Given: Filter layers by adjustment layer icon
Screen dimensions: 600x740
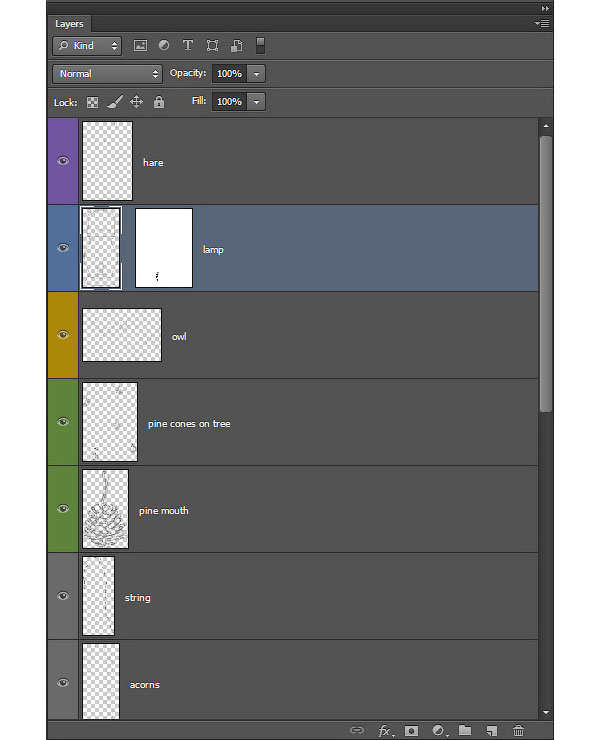Looking at the screenshot, I should click(164, 45).
